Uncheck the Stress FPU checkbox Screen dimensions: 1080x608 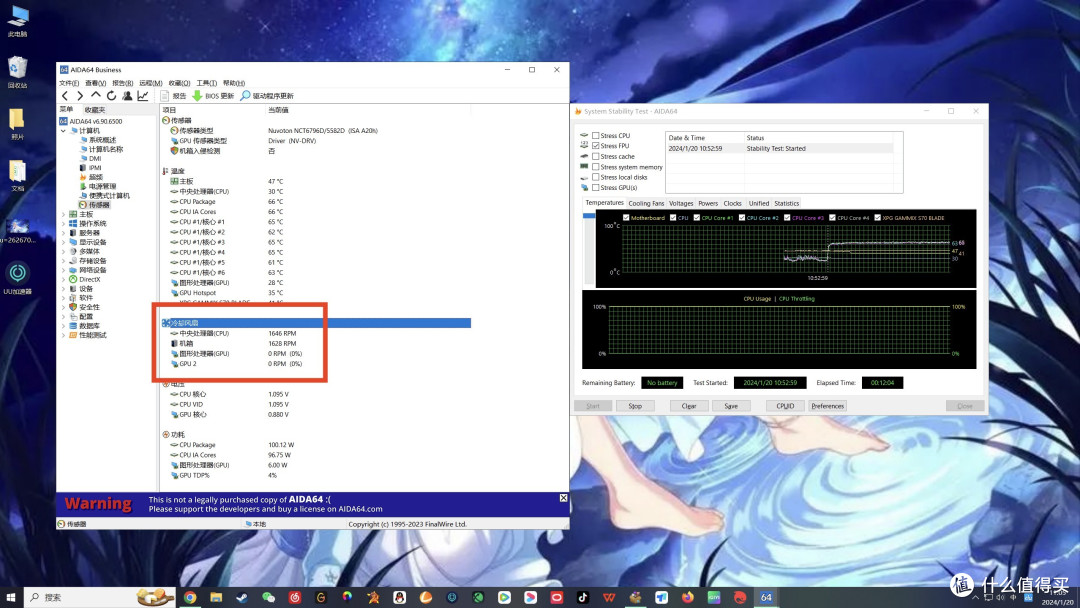click(596, 146)
